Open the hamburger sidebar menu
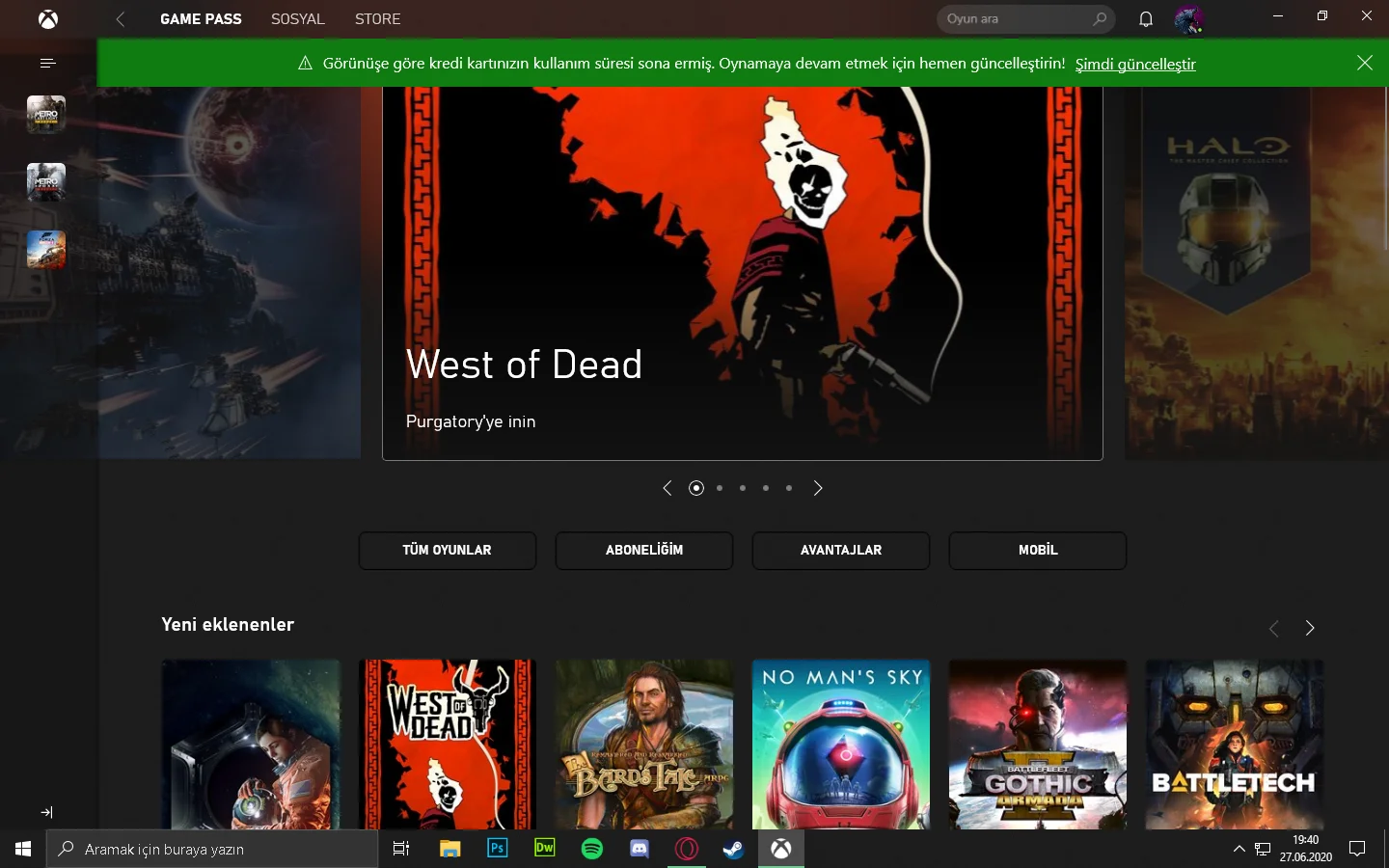 click(x=48, y=63)
